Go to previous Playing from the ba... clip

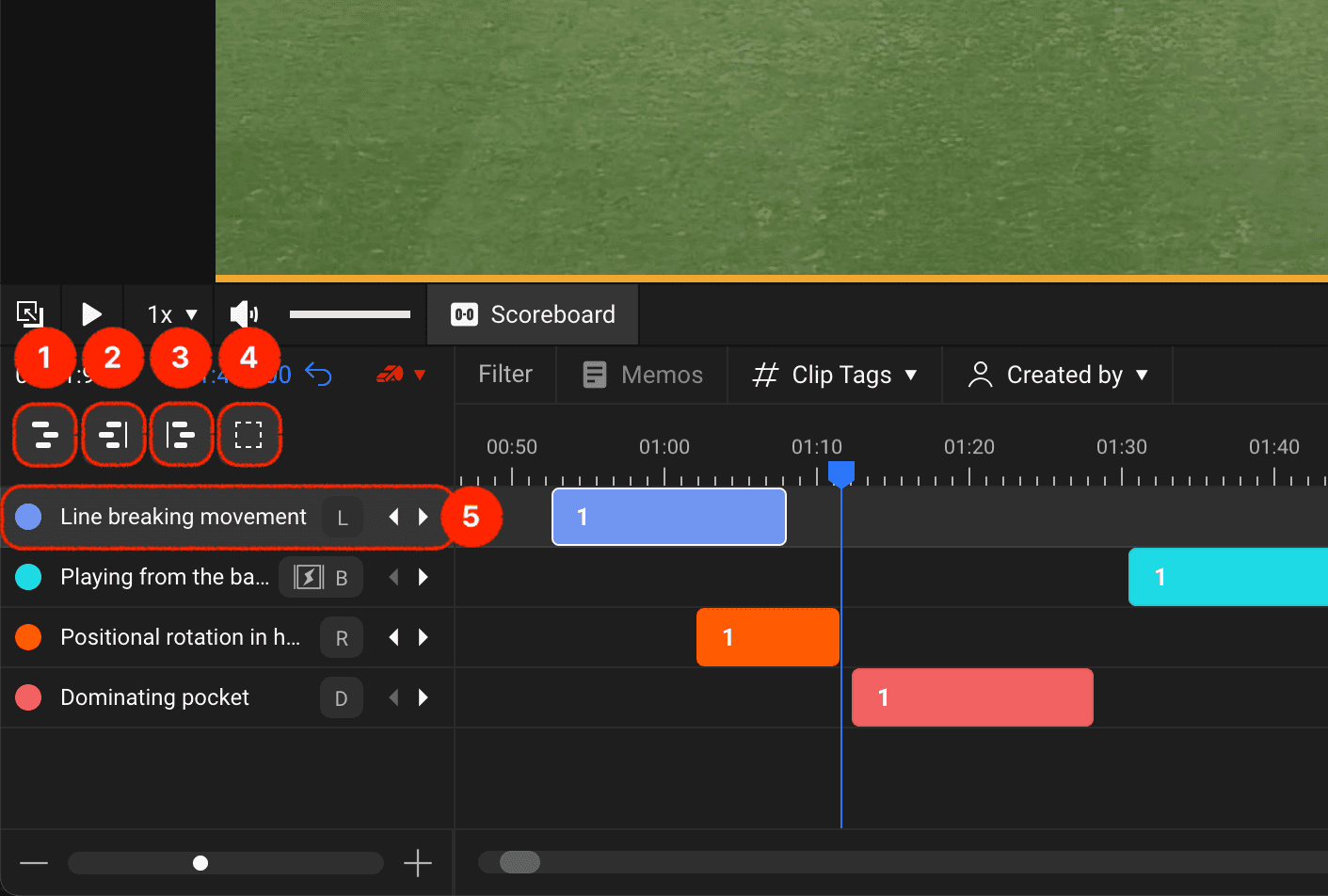tap(394, 577)
